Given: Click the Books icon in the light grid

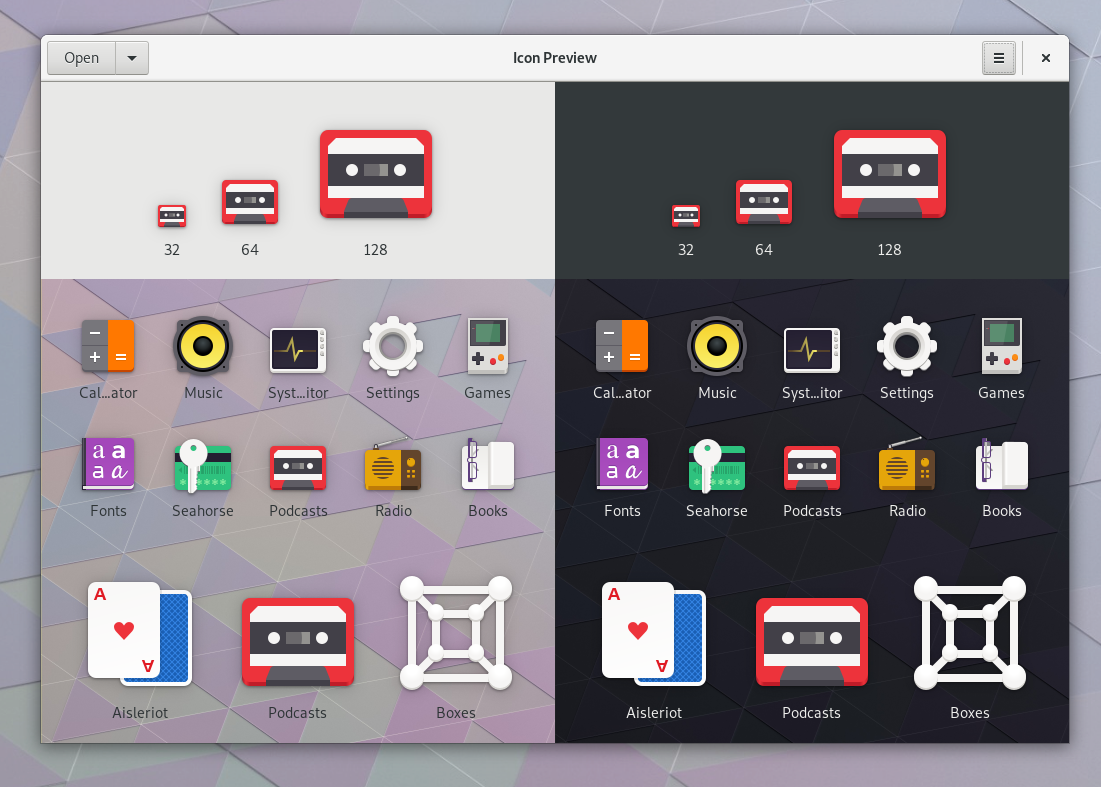Looking at the screenshot, I should 487,465.
